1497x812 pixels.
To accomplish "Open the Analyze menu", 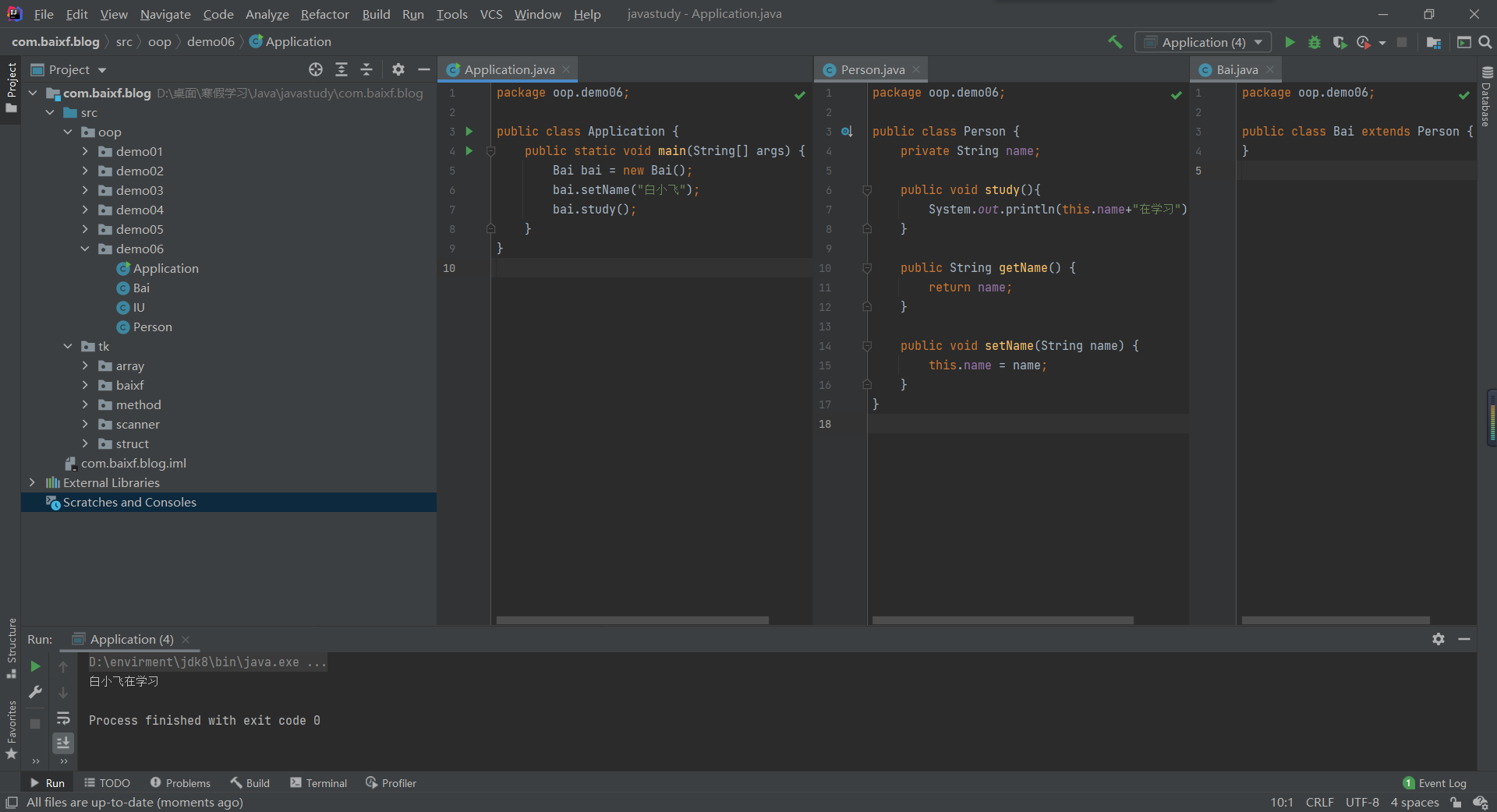I will 267,14.
